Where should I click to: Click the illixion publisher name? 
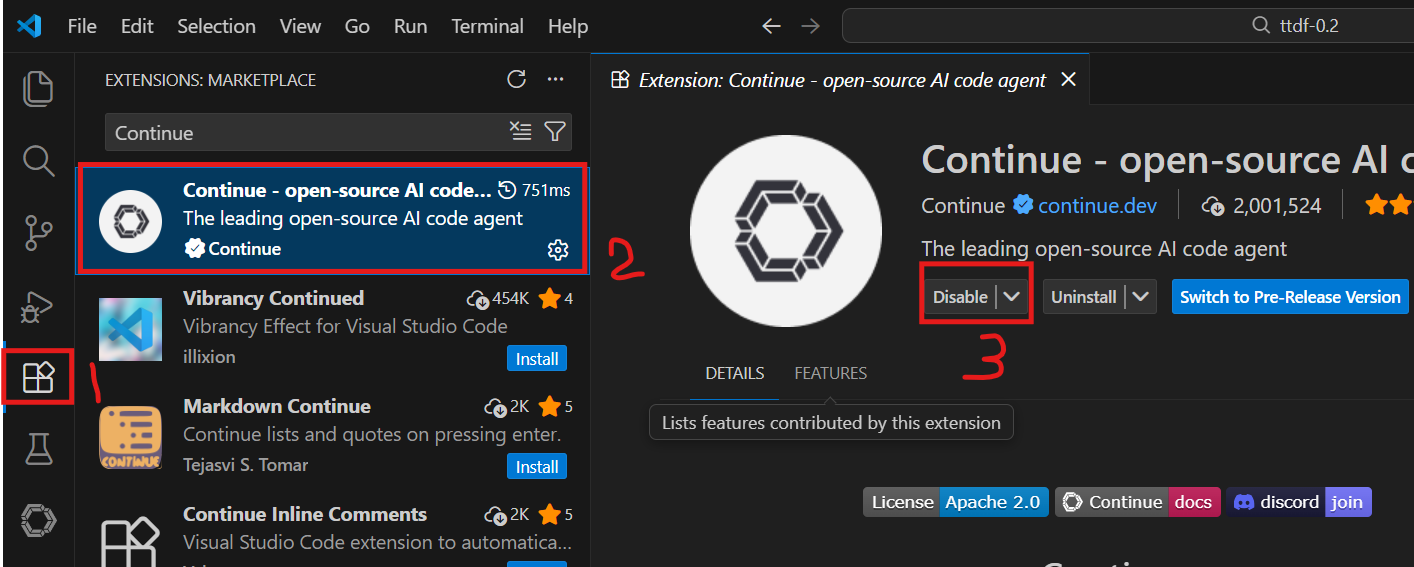click(210, 357)
